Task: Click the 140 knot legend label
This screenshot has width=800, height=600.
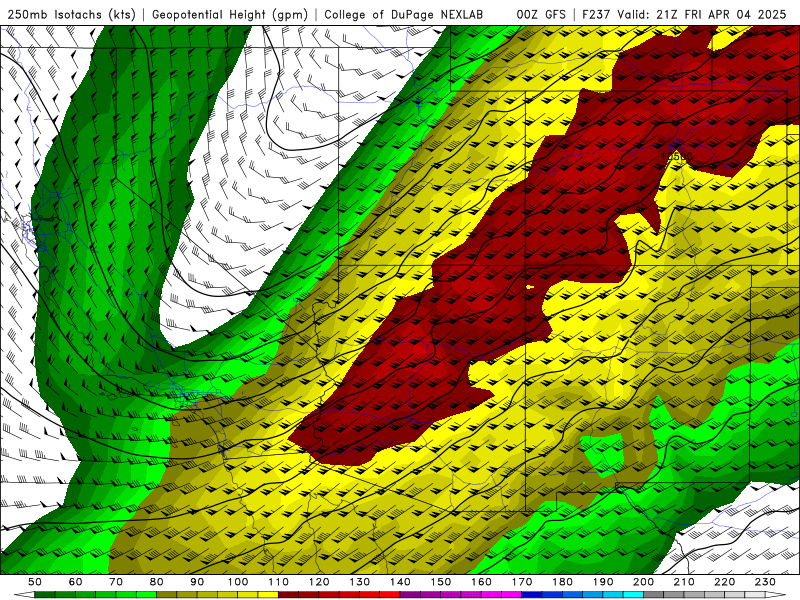Action: tap(400, 582)
